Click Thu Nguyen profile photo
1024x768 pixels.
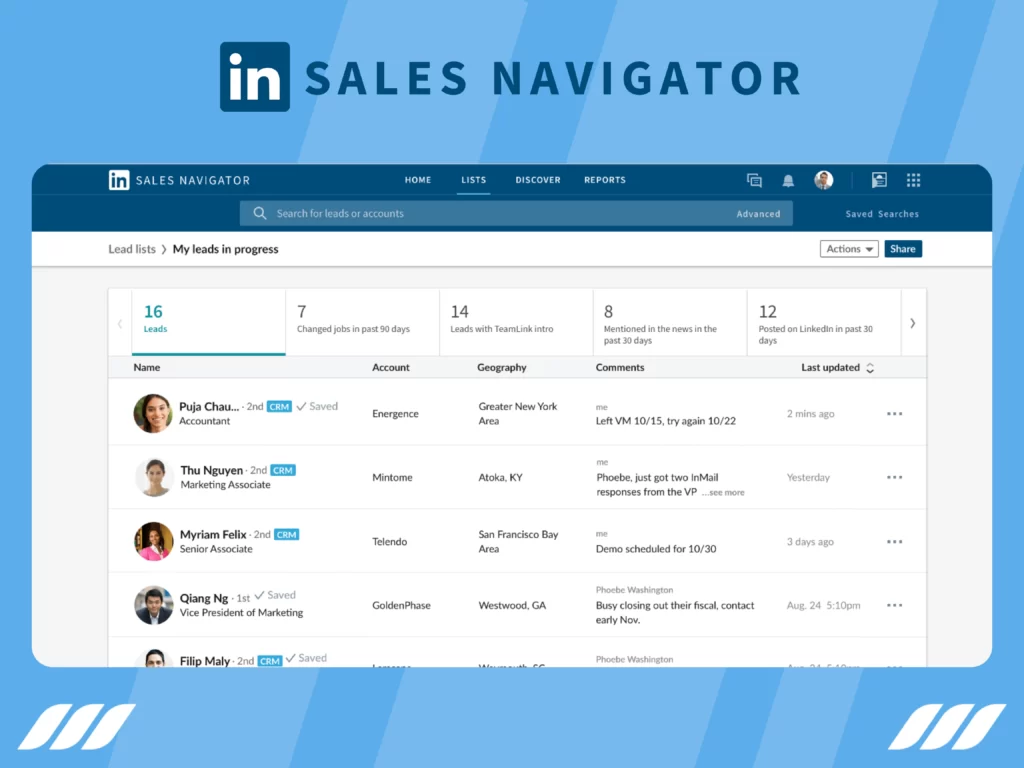tap(154, 477)
